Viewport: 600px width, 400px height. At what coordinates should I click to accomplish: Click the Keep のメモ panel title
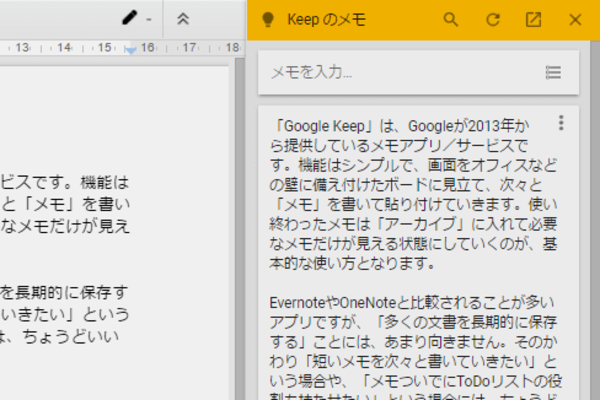click(326, 20)
